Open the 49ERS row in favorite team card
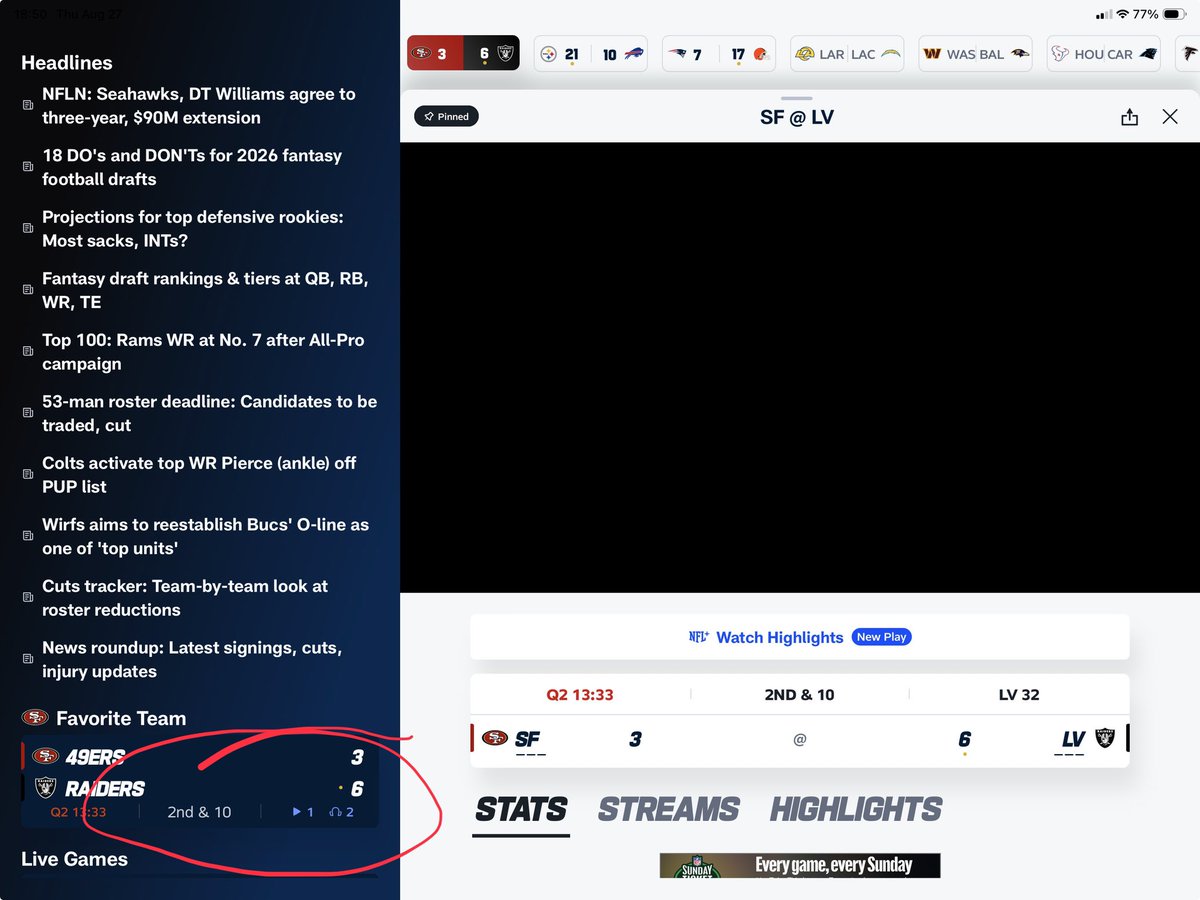 [200, 757]
